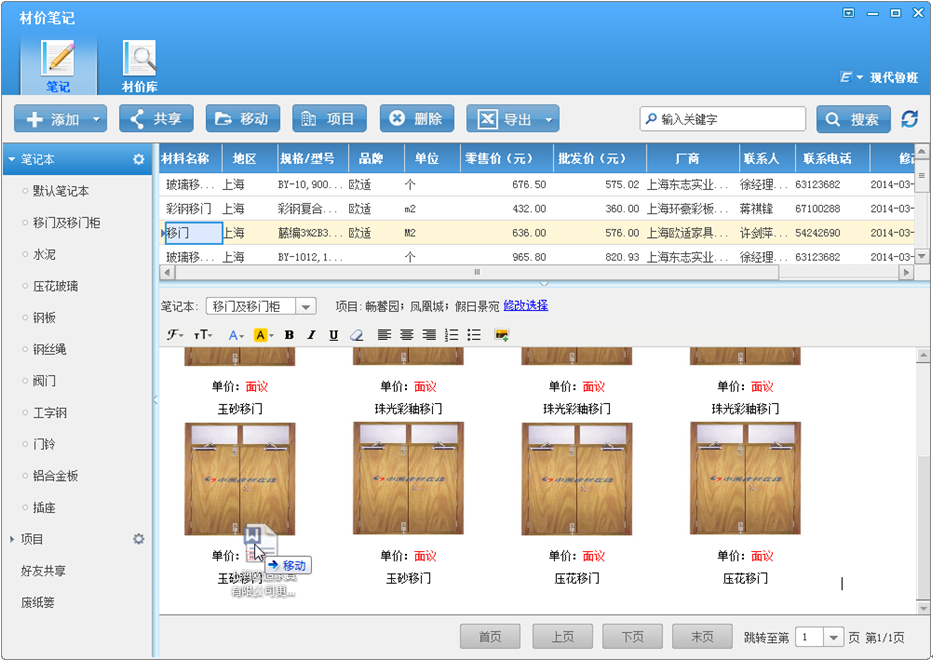The width and height of the screenshot is (933, 661).
Task: Open the yellow highlight color picker
Action: (x=264, y=335)
